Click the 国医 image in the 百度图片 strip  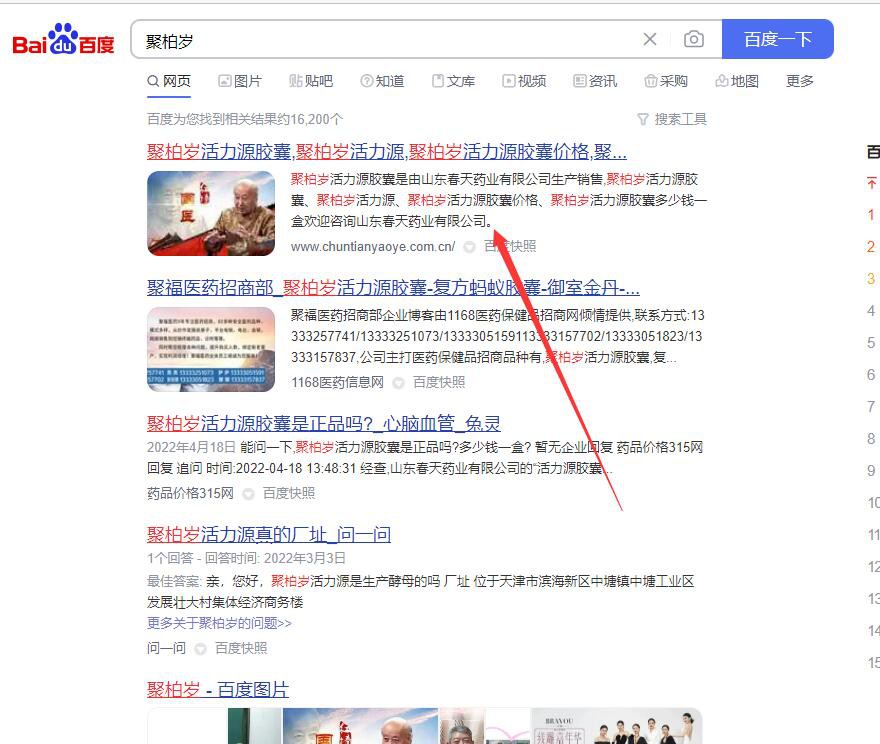coord(360,726)
